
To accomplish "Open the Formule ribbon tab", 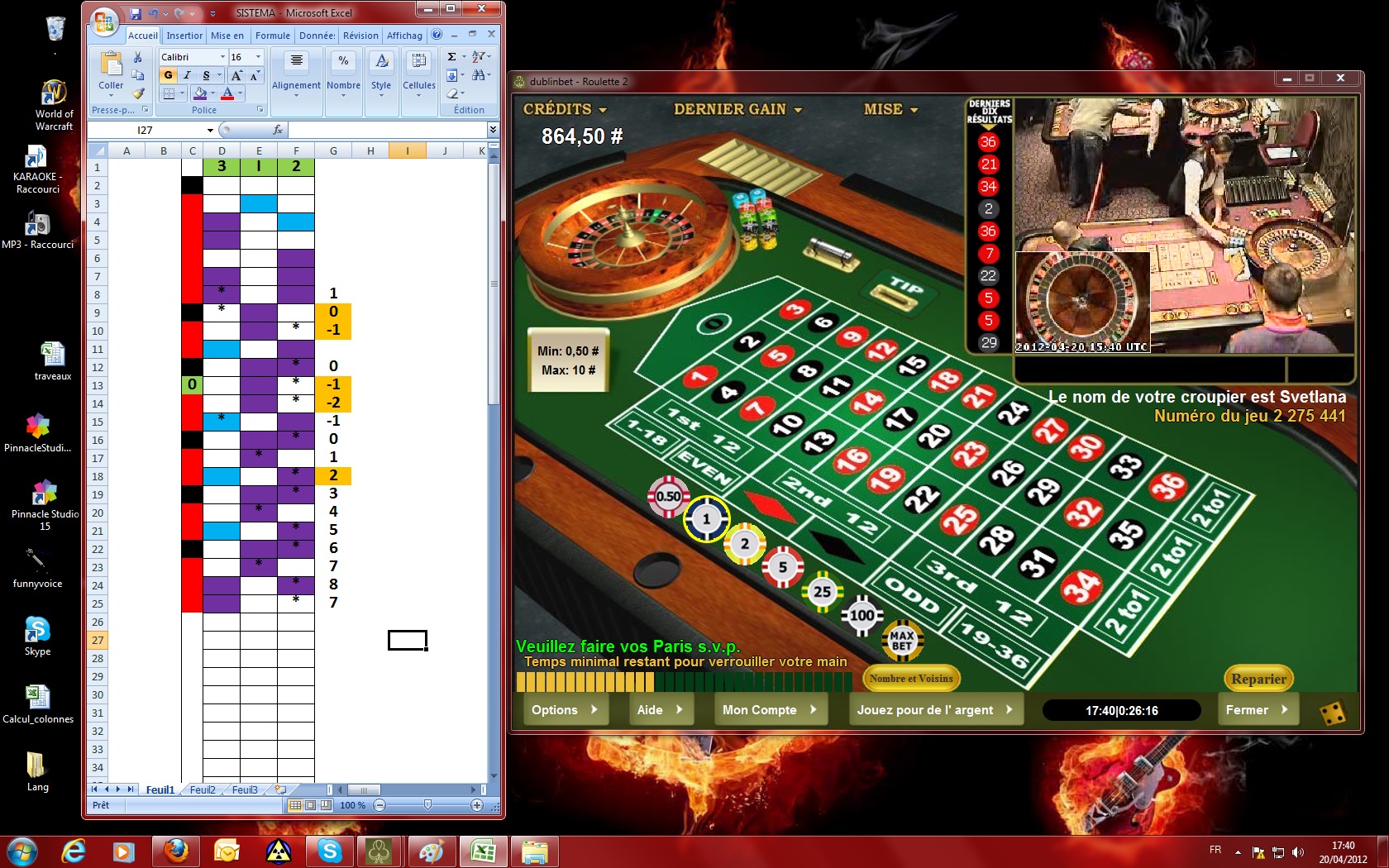I will 272,36.
